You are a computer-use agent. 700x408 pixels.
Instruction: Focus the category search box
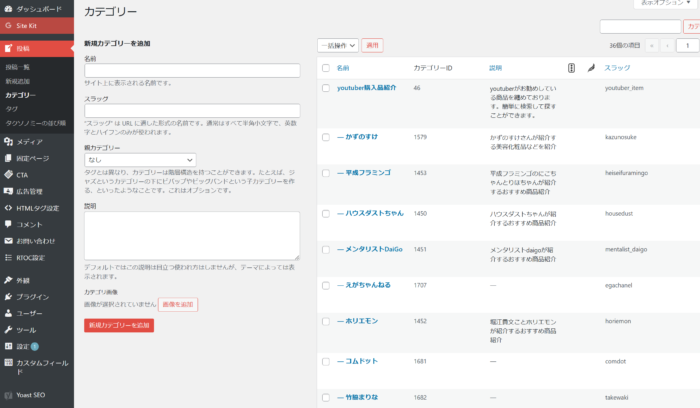[x=640, y=26]
